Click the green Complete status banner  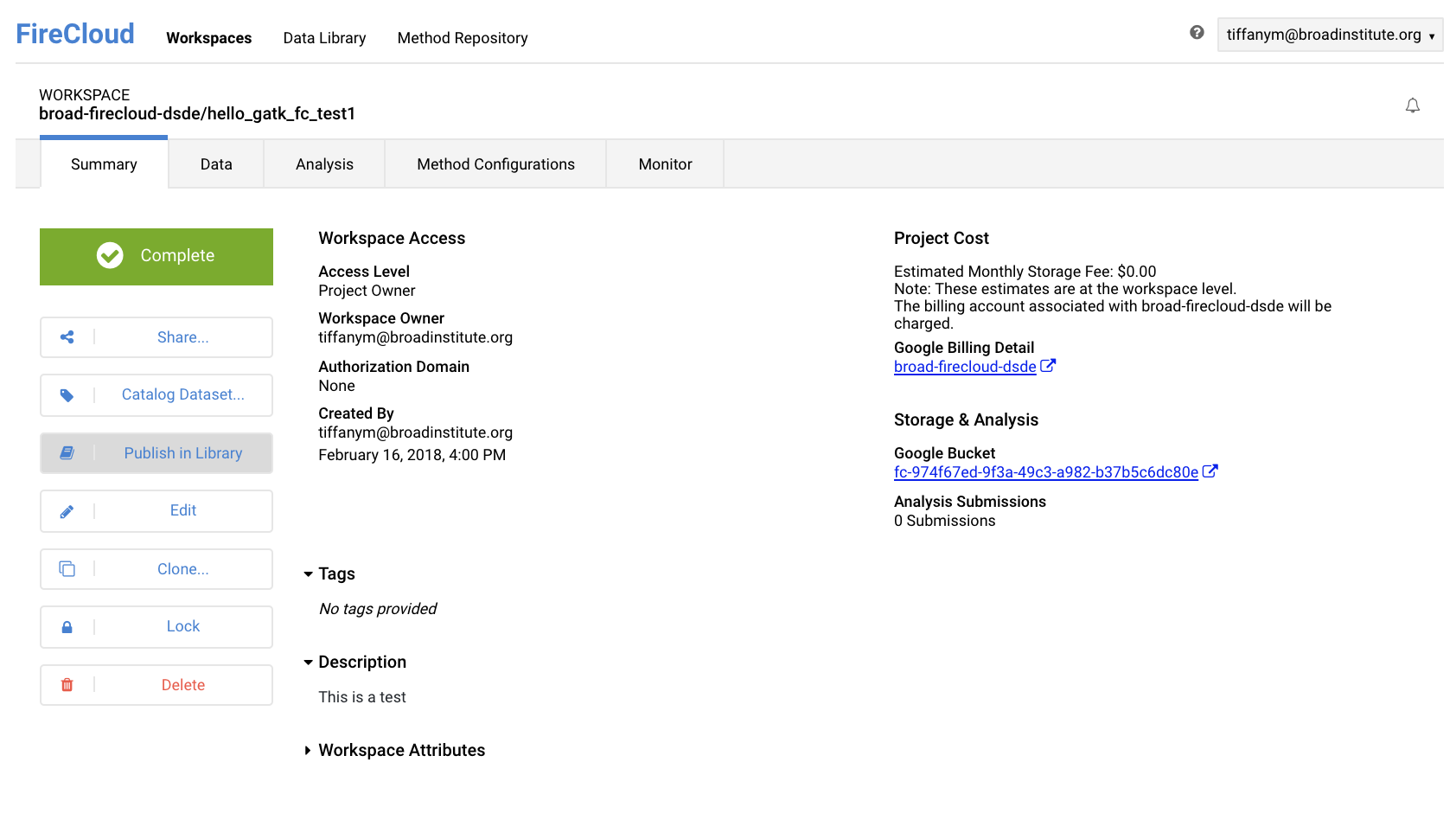click(x=156, y=257)
